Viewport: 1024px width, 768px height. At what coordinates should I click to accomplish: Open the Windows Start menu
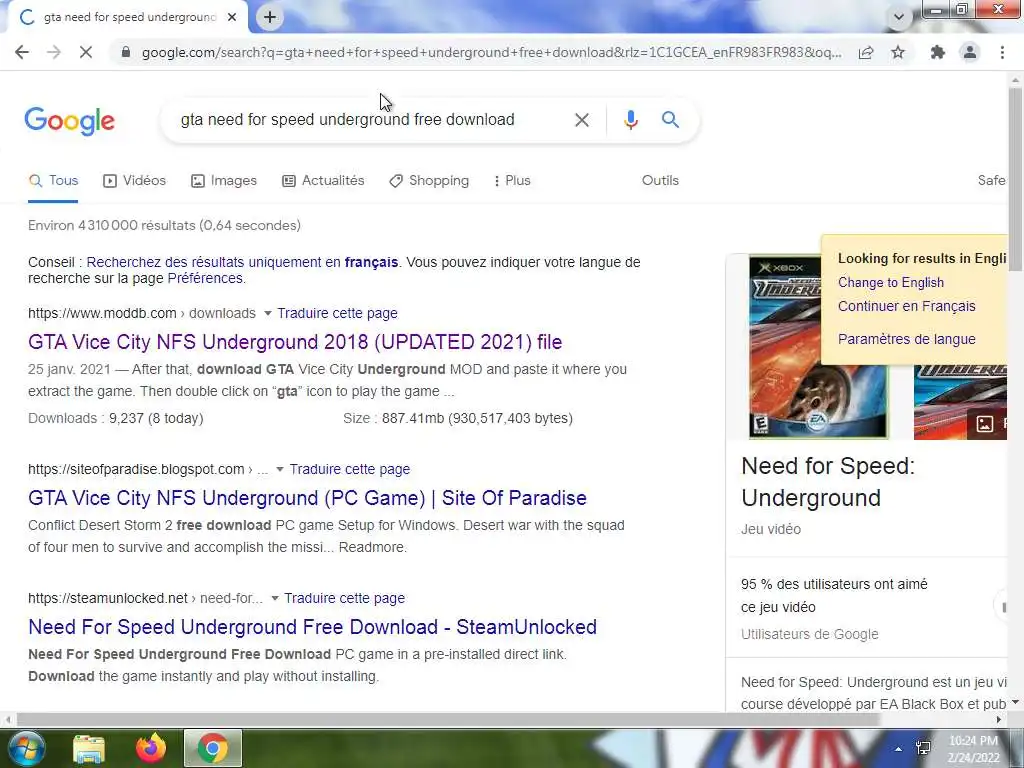[x=25, y=748]
